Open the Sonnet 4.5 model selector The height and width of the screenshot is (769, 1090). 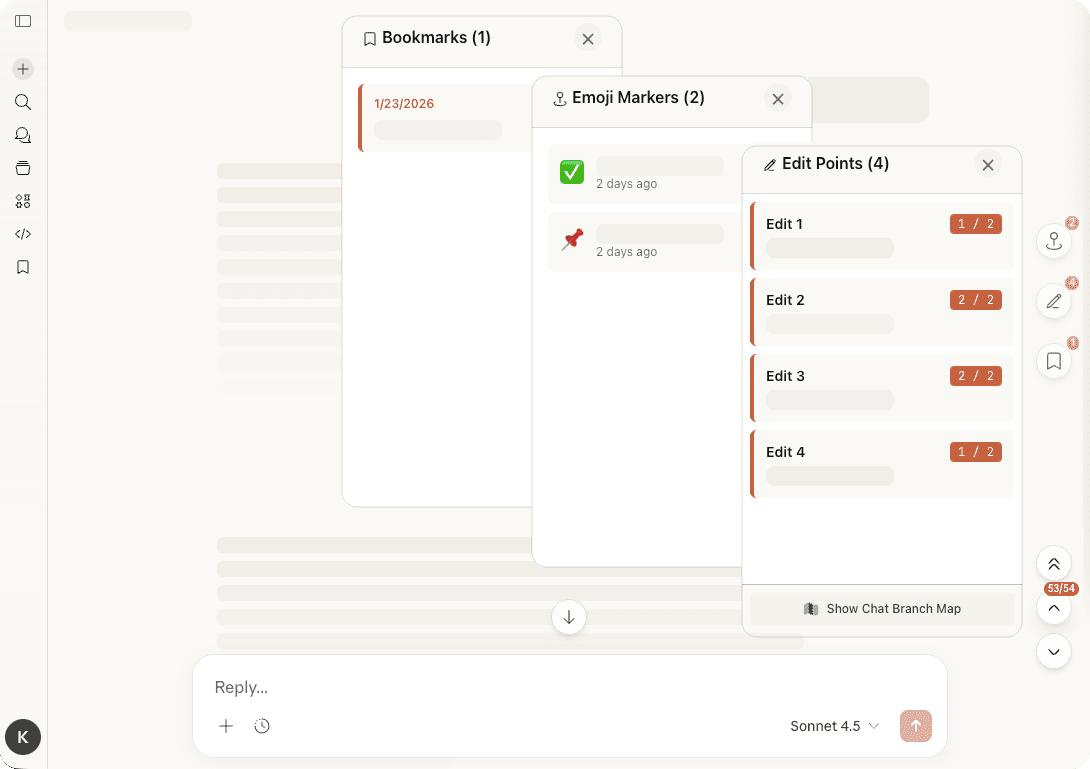(834, 726)
